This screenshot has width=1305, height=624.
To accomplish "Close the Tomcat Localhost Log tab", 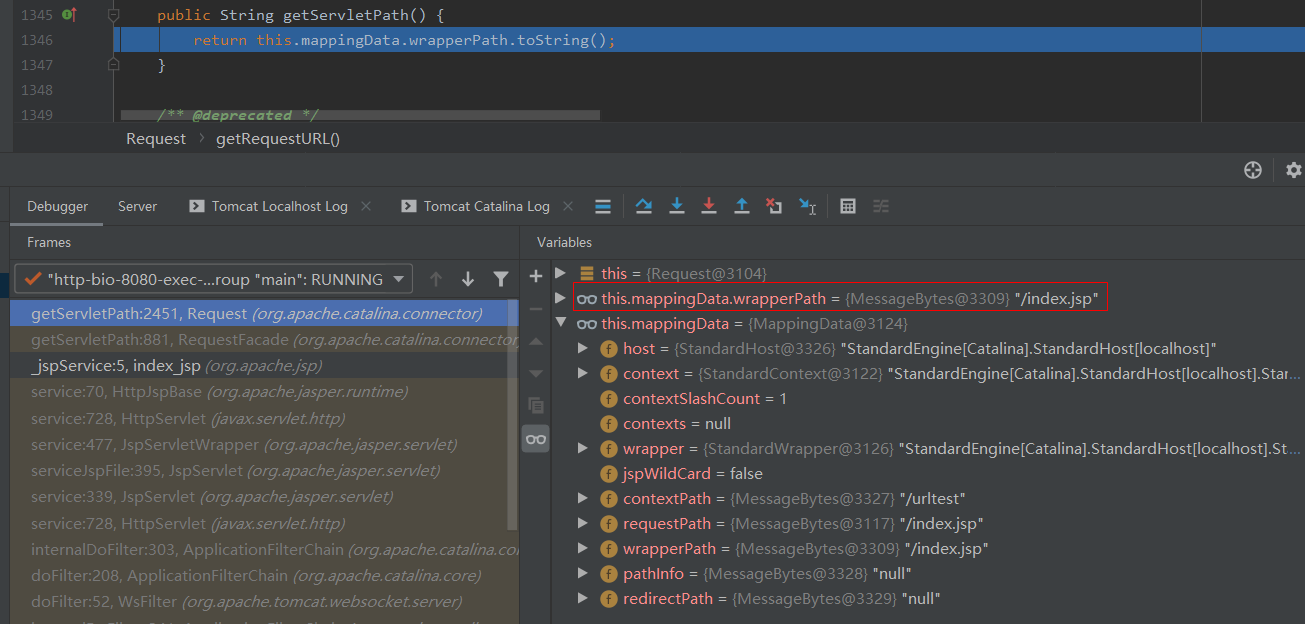I will (x=366, y=206).
